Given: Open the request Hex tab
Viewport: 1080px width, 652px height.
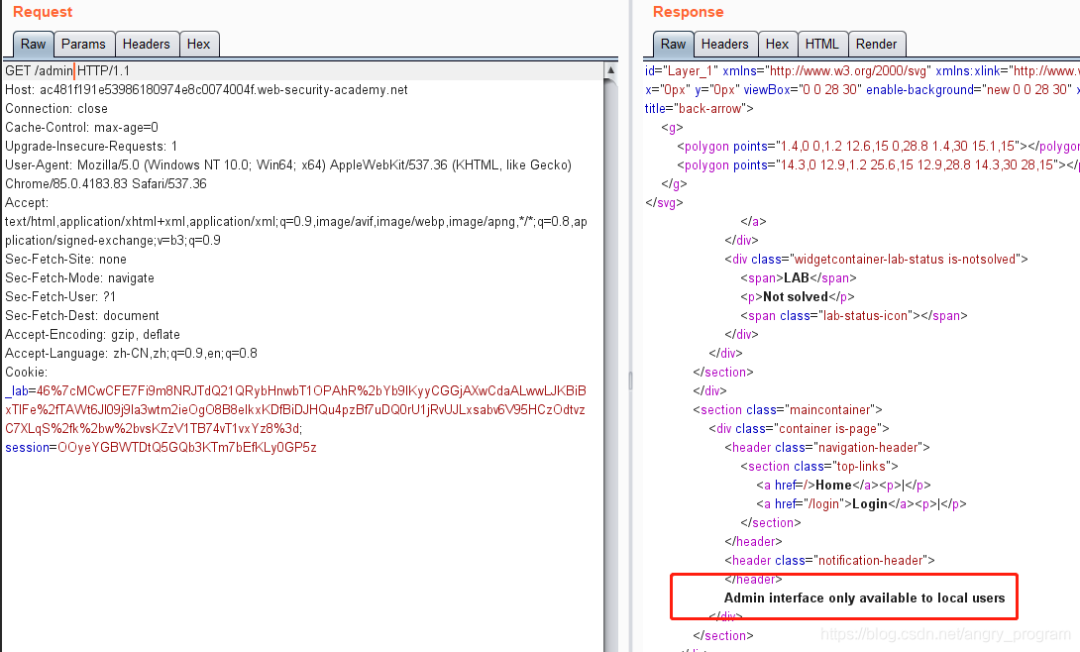Looking at the screenshot, I should [198, 44].
